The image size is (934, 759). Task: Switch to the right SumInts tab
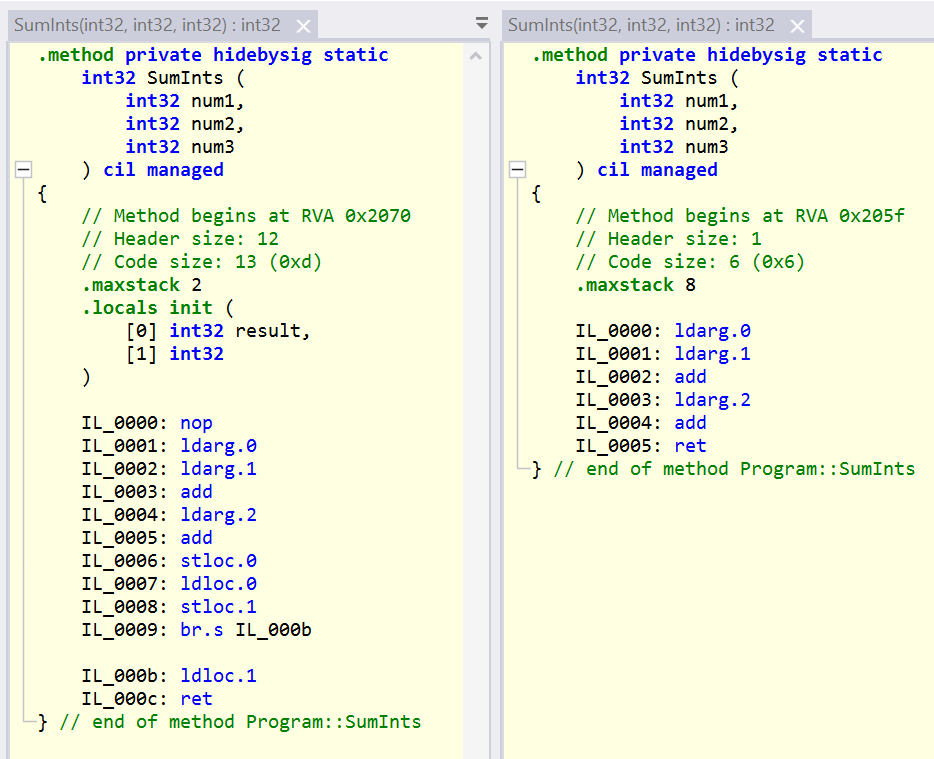click(x=640, y=22)
